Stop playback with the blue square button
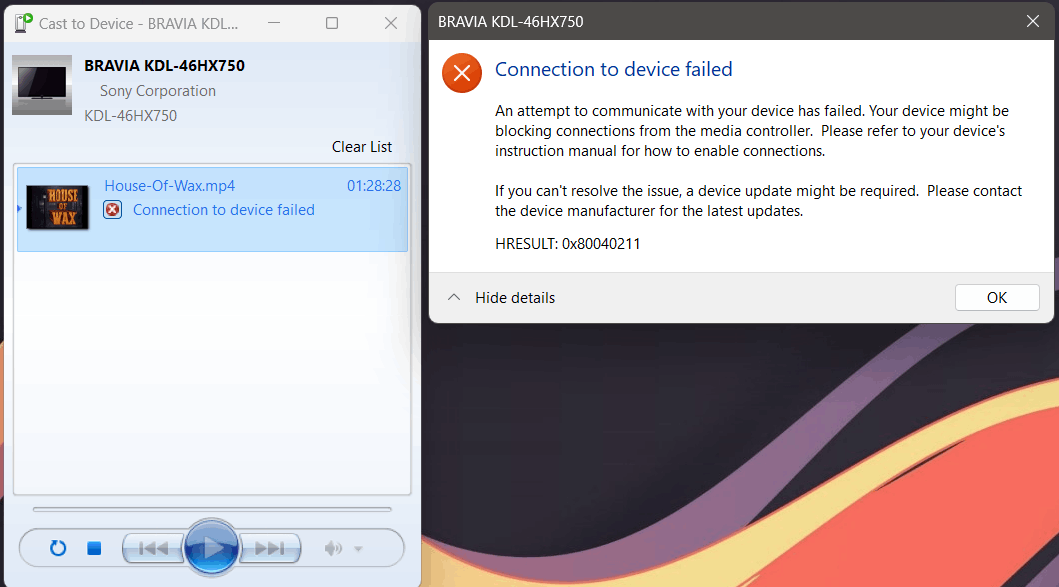The image size is (1059, 587). point(94,548)
